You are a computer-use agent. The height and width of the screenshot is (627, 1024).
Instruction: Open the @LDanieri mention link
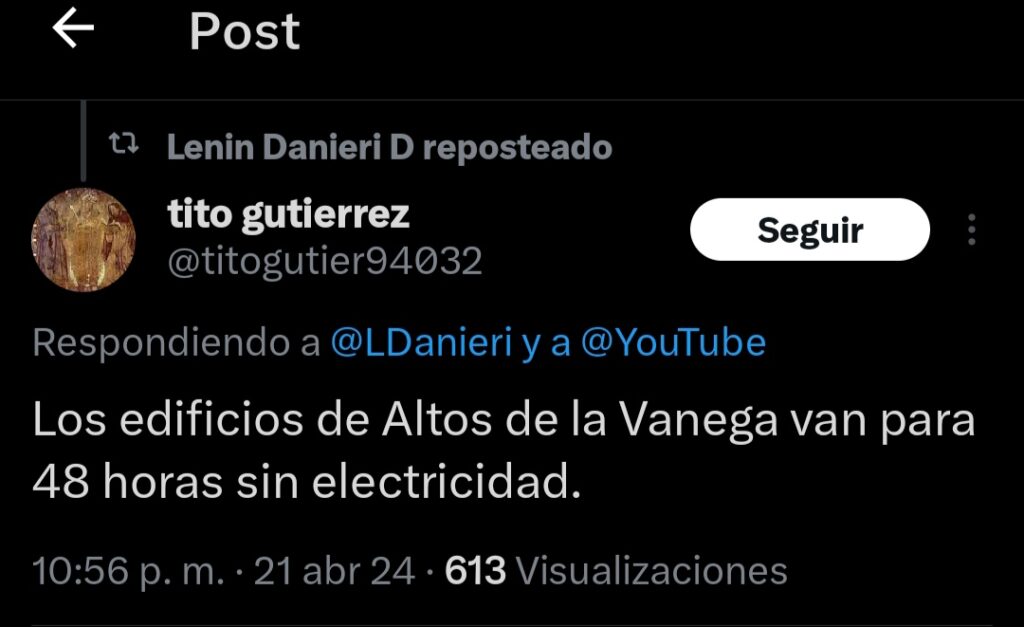[x=421, y=342]
